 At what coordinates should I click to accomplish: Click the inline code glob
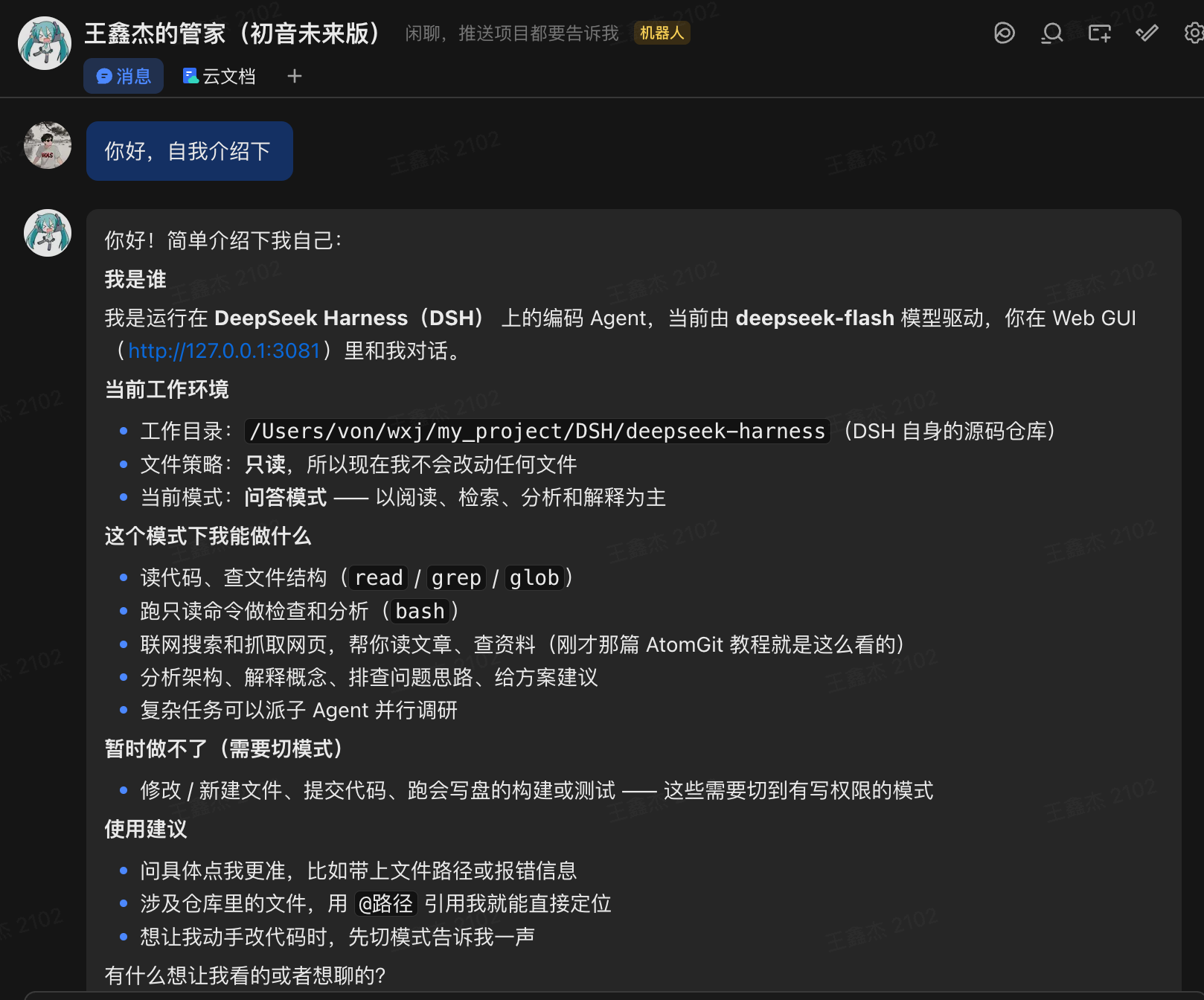(x=534, y=578)
